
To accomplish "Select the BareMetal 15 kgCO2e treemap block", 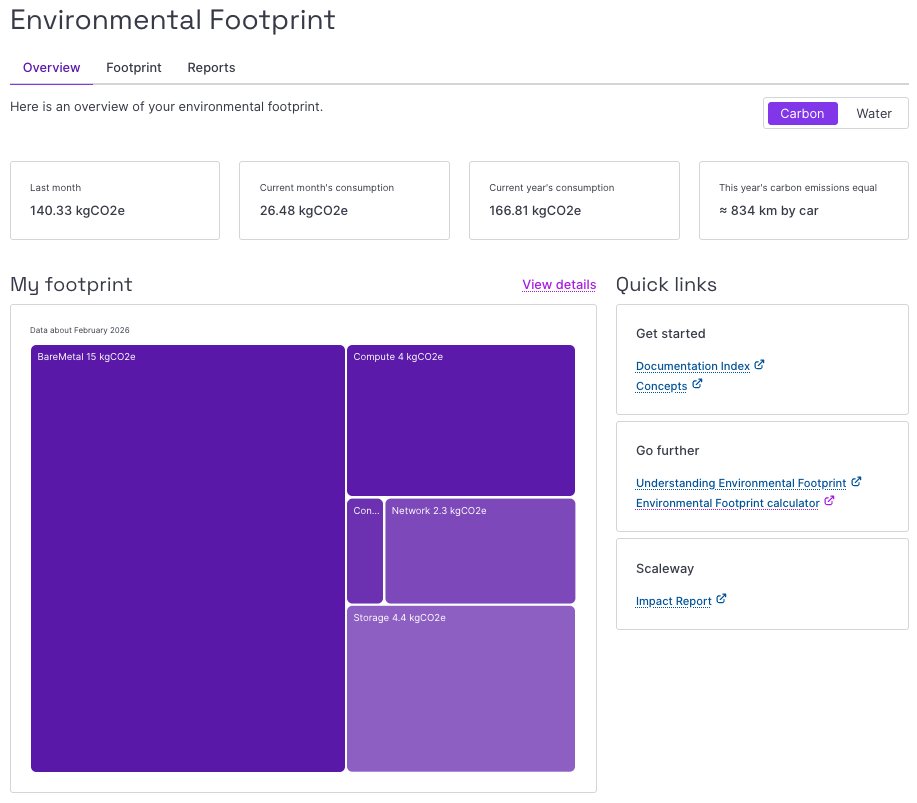I will coord(188,558).
